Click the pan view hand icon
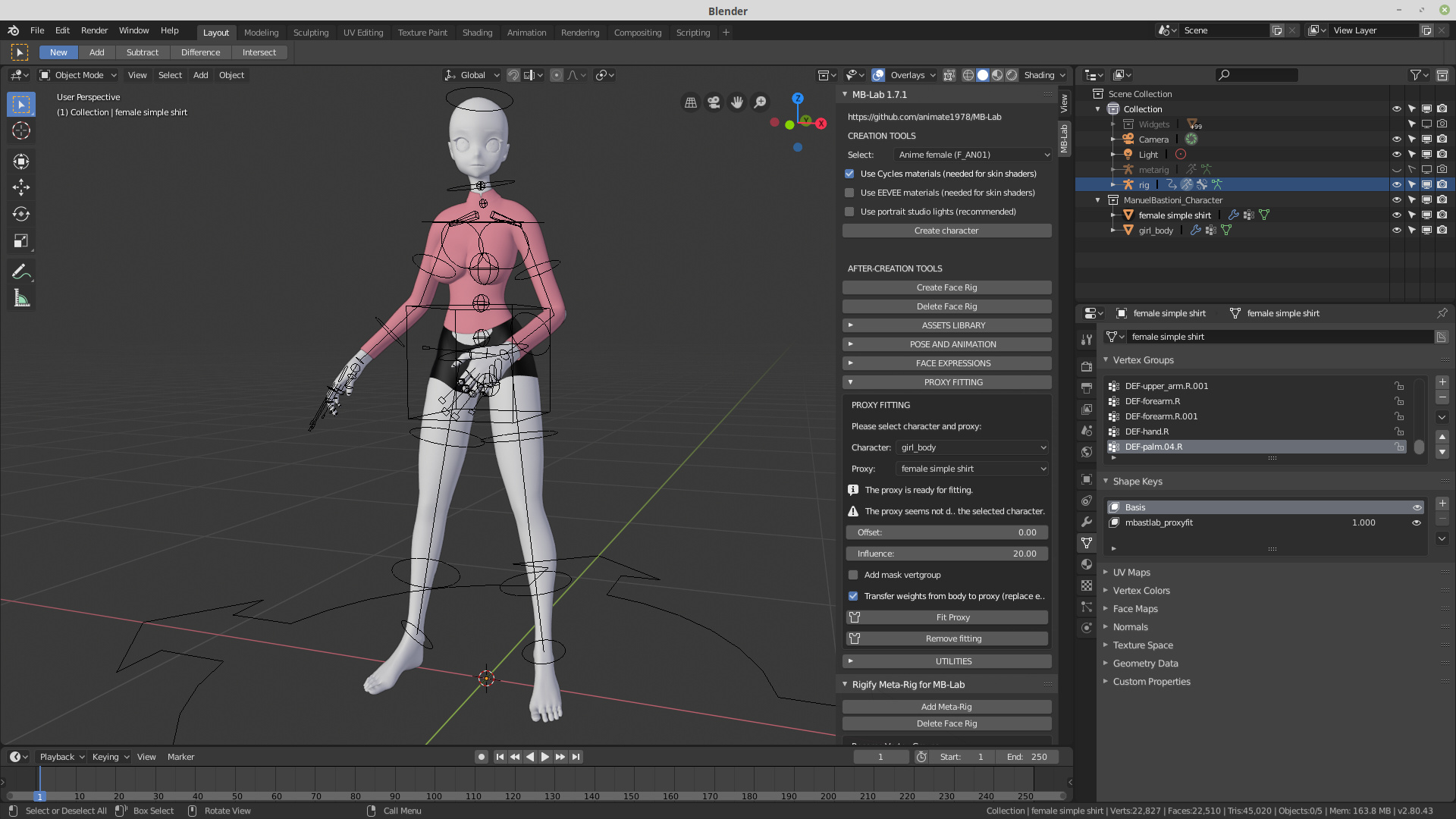The height and width of the screenshot is (819, 1456). pyautogui.click(x=737, y=102)
